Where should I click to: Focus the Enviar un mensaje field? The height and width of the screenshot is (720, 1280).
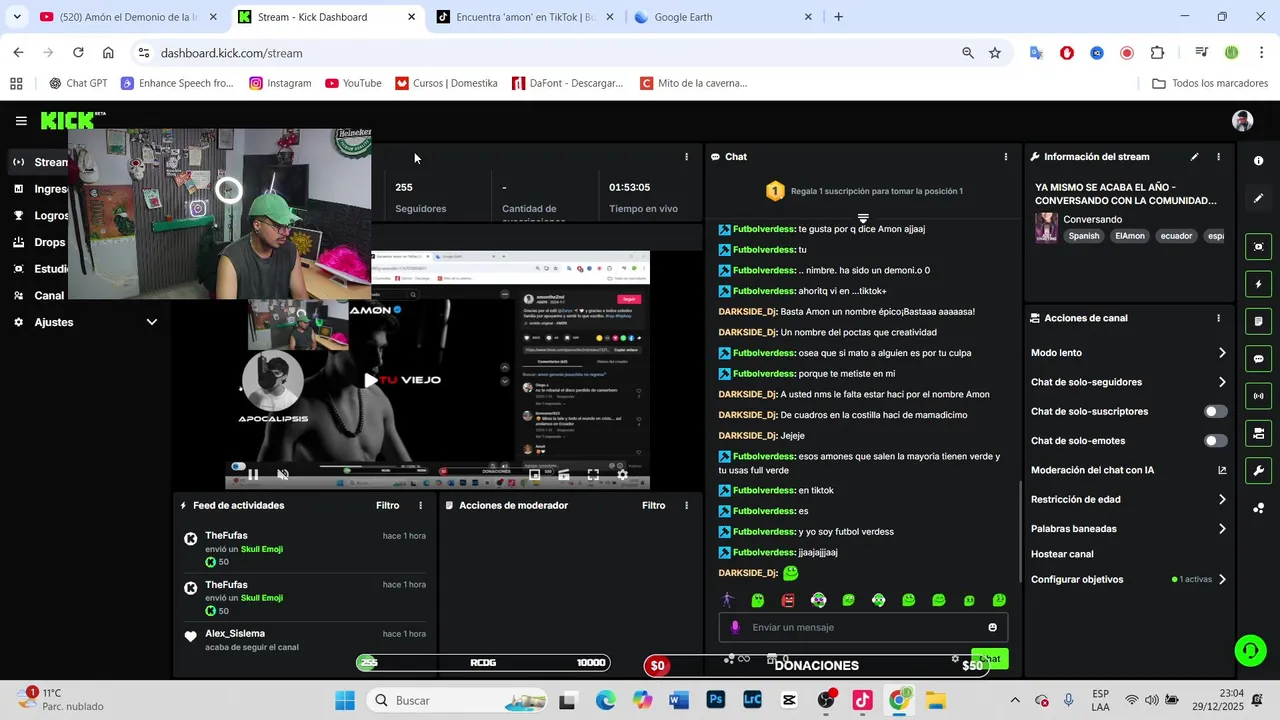[863, 627]
